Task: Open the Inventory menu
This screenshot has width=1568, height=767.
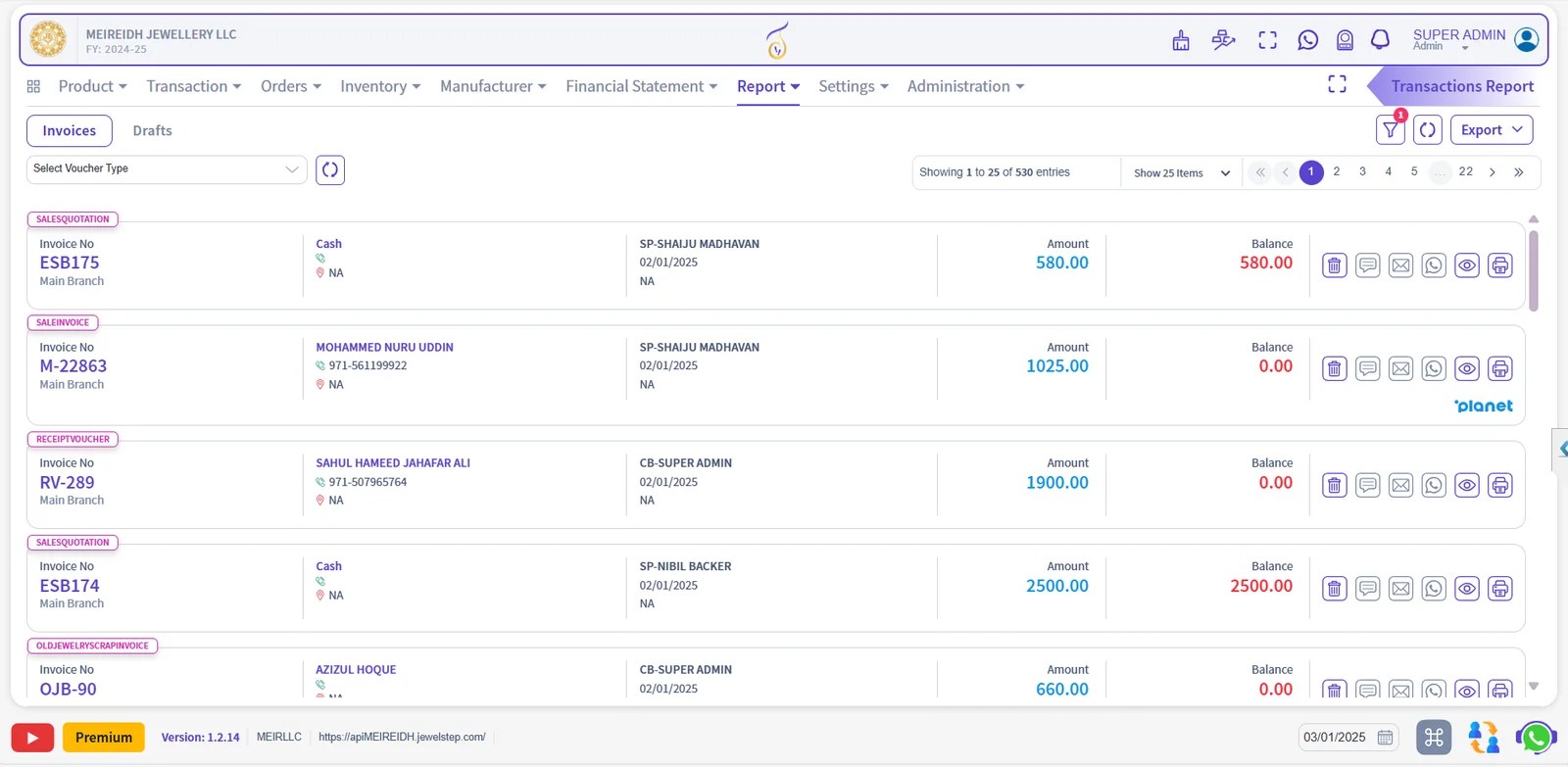Action: [380, 86]
